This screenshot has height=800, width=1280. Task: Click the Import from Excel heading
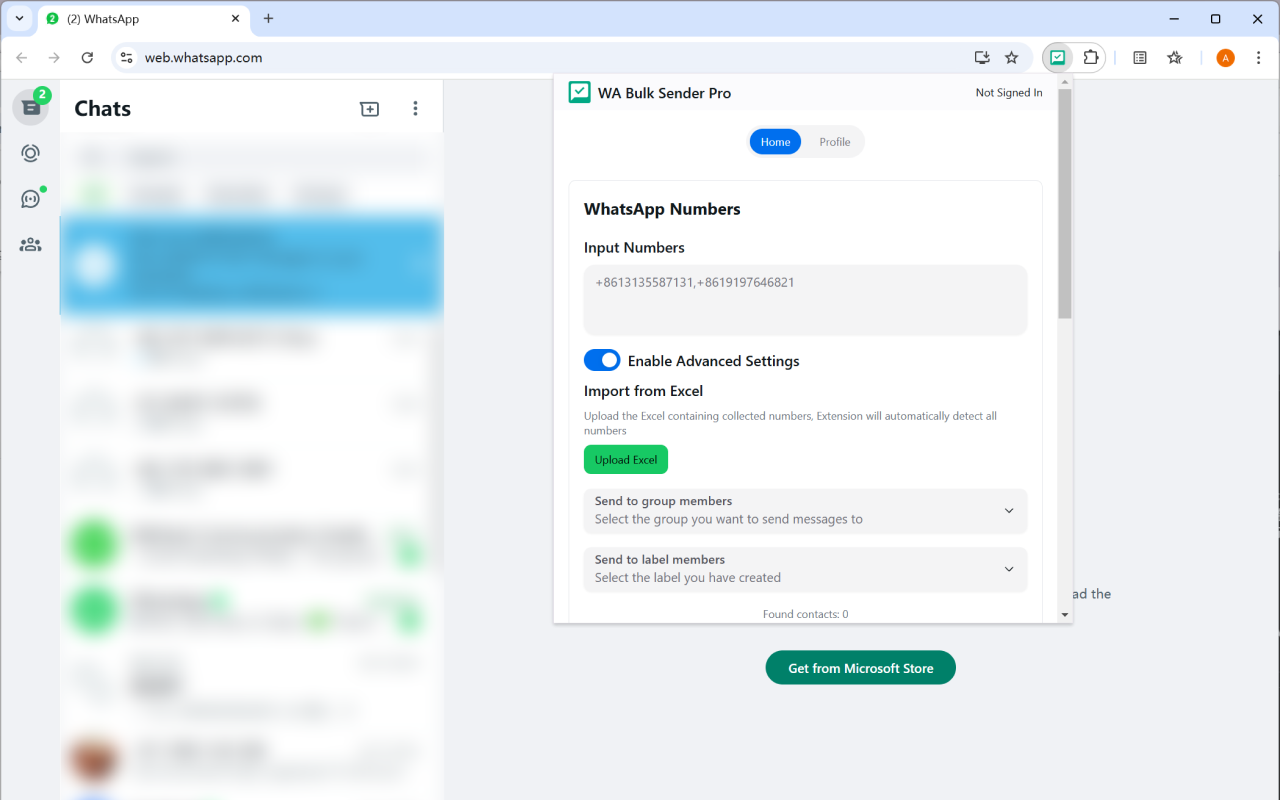643,391
